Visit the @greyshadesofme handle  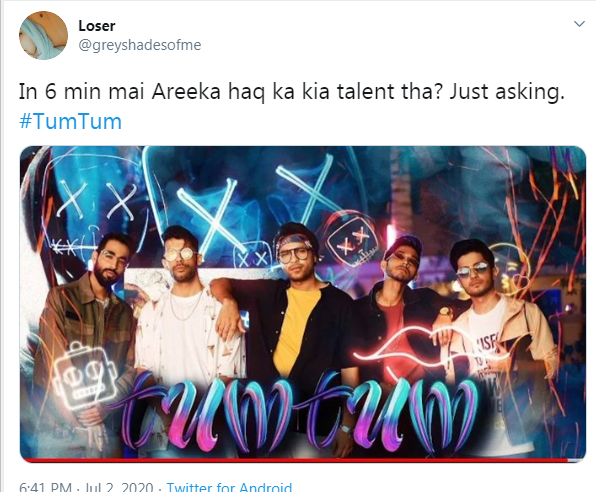139,45
